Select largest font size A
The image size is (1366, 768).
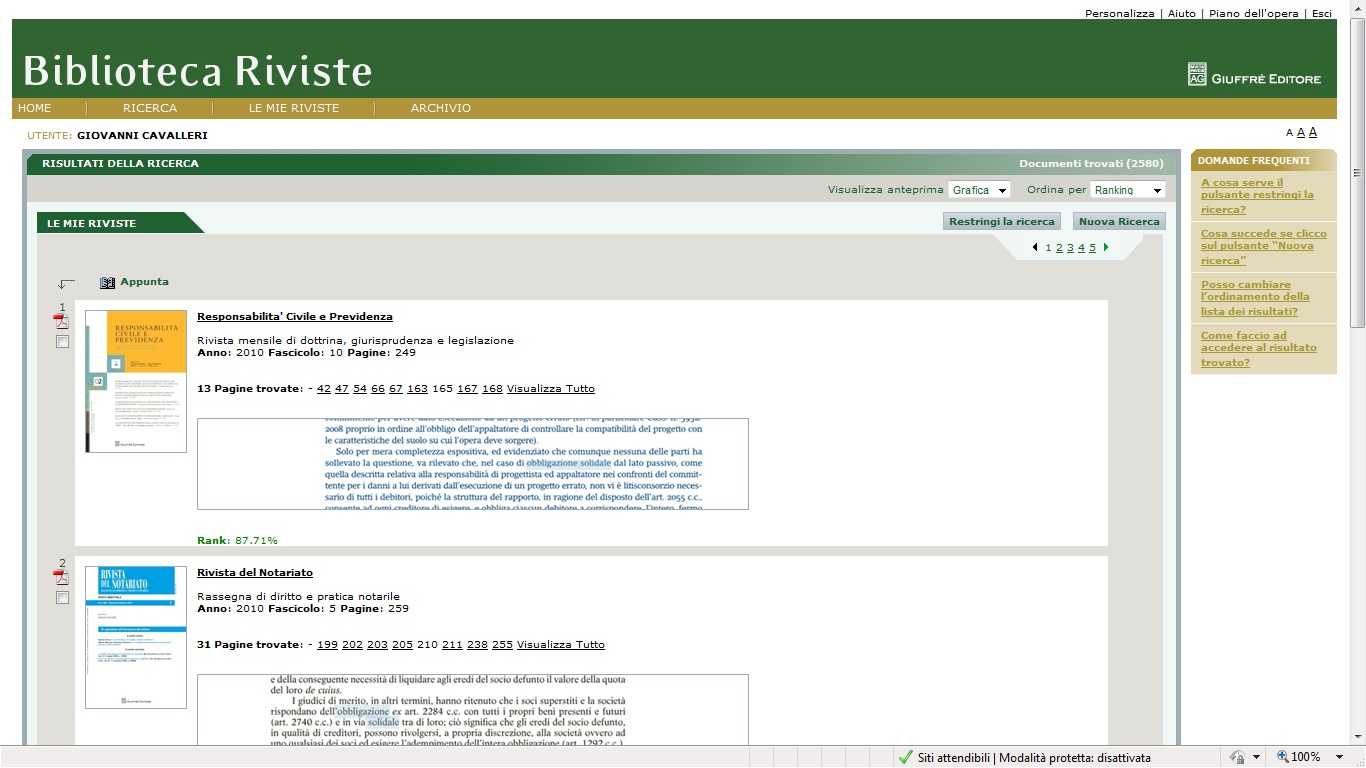pos(1313,132)
